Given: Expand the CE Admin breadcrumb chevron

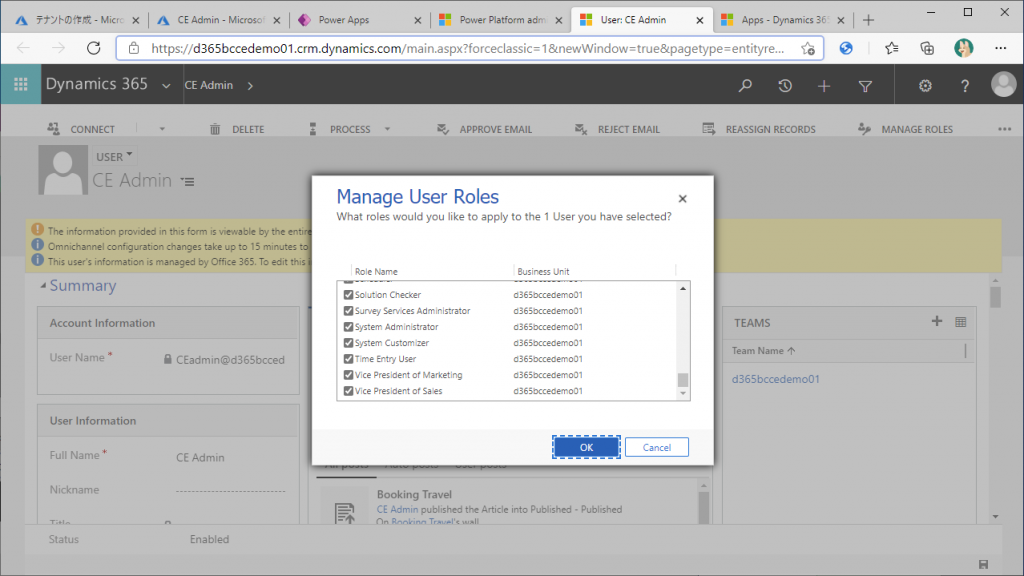Looking at the screenshot, I should (250, 86).
